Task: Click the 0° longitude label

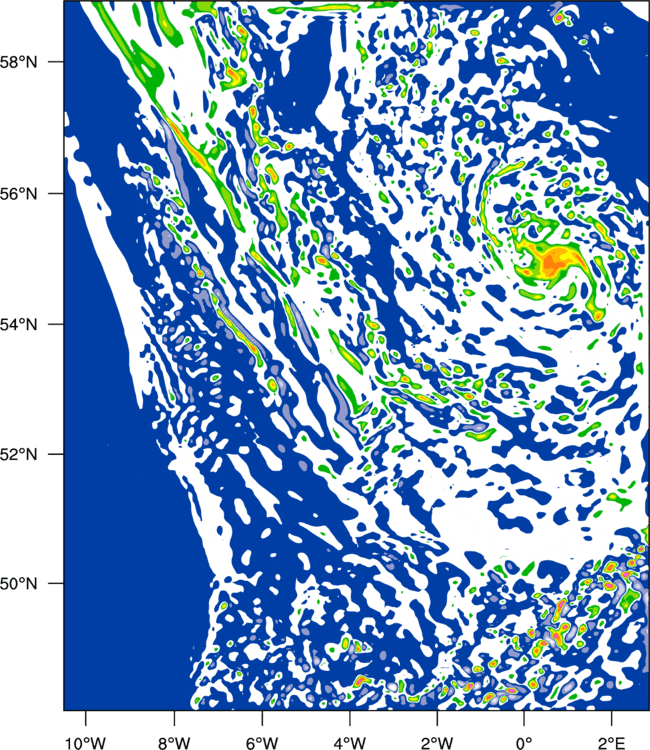Action: pyautogui.click(x=524, y=743)
